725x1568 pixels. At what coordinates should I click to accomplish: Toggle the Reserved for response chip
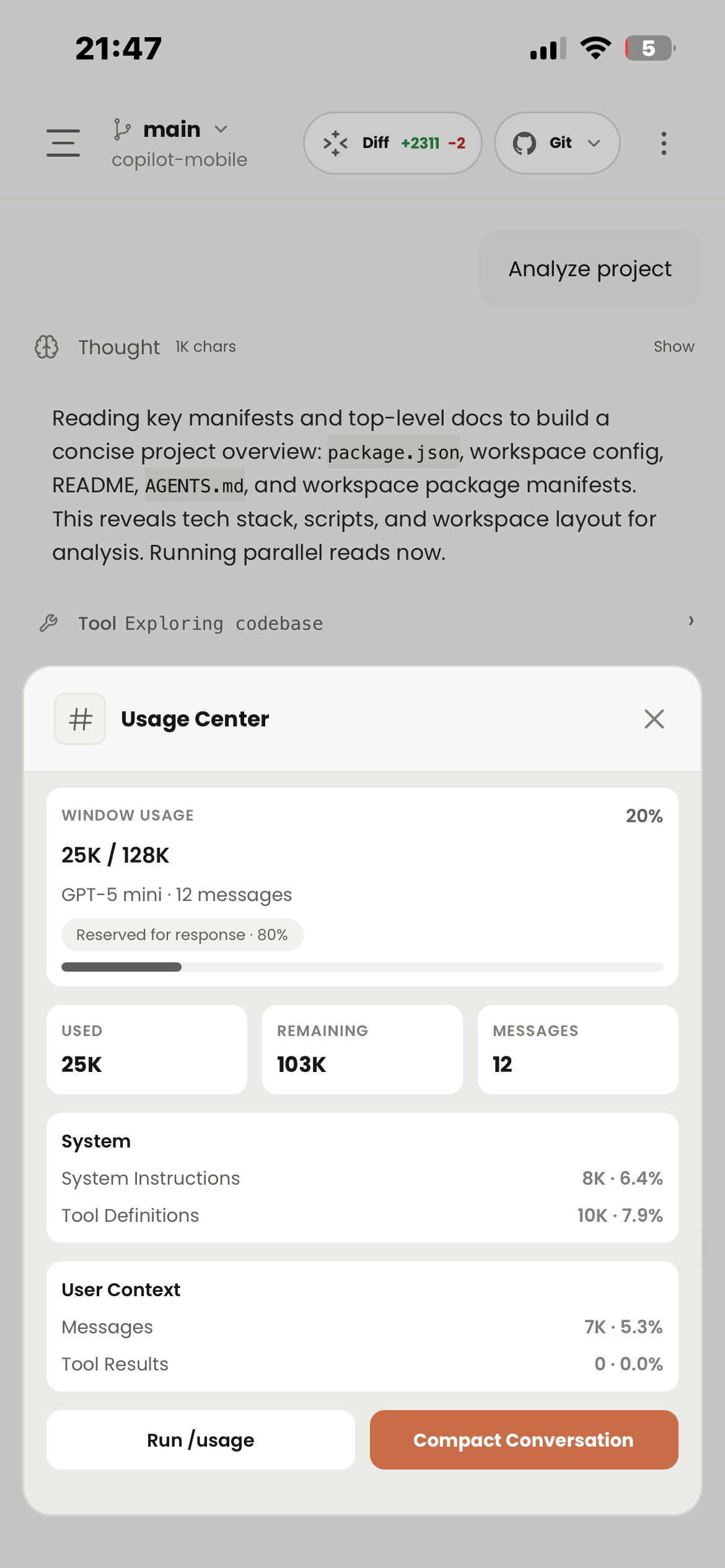182,934
